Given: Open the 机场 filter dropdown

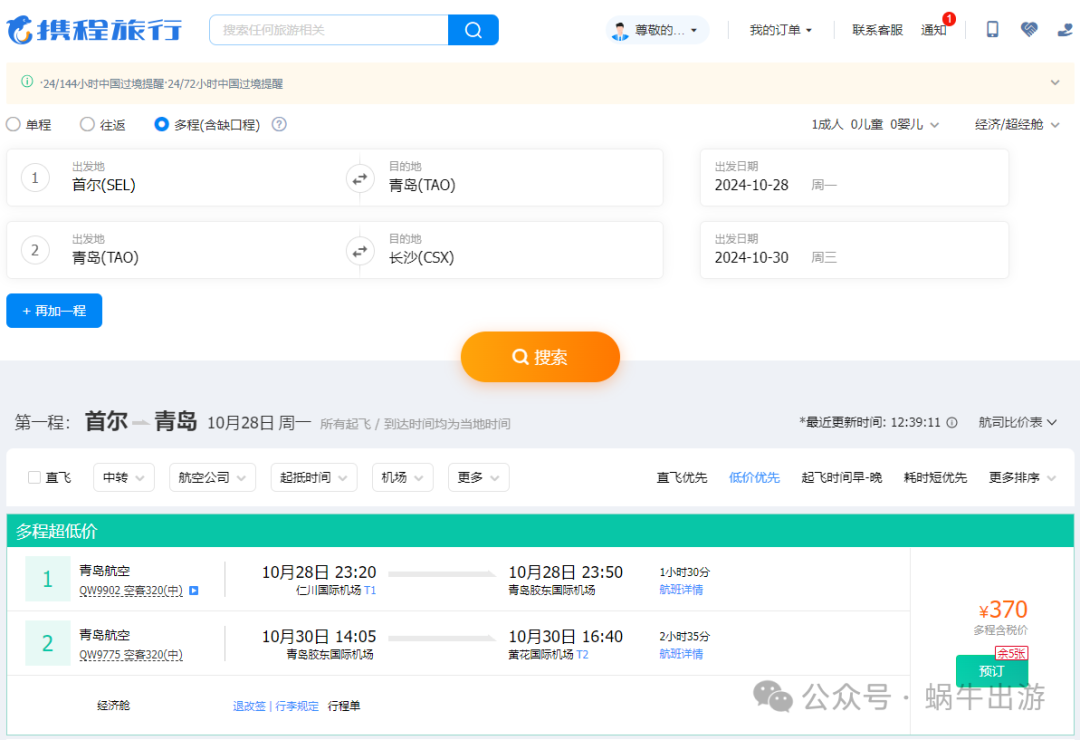Looking at the screenshot, I should (x=402, y=477).
